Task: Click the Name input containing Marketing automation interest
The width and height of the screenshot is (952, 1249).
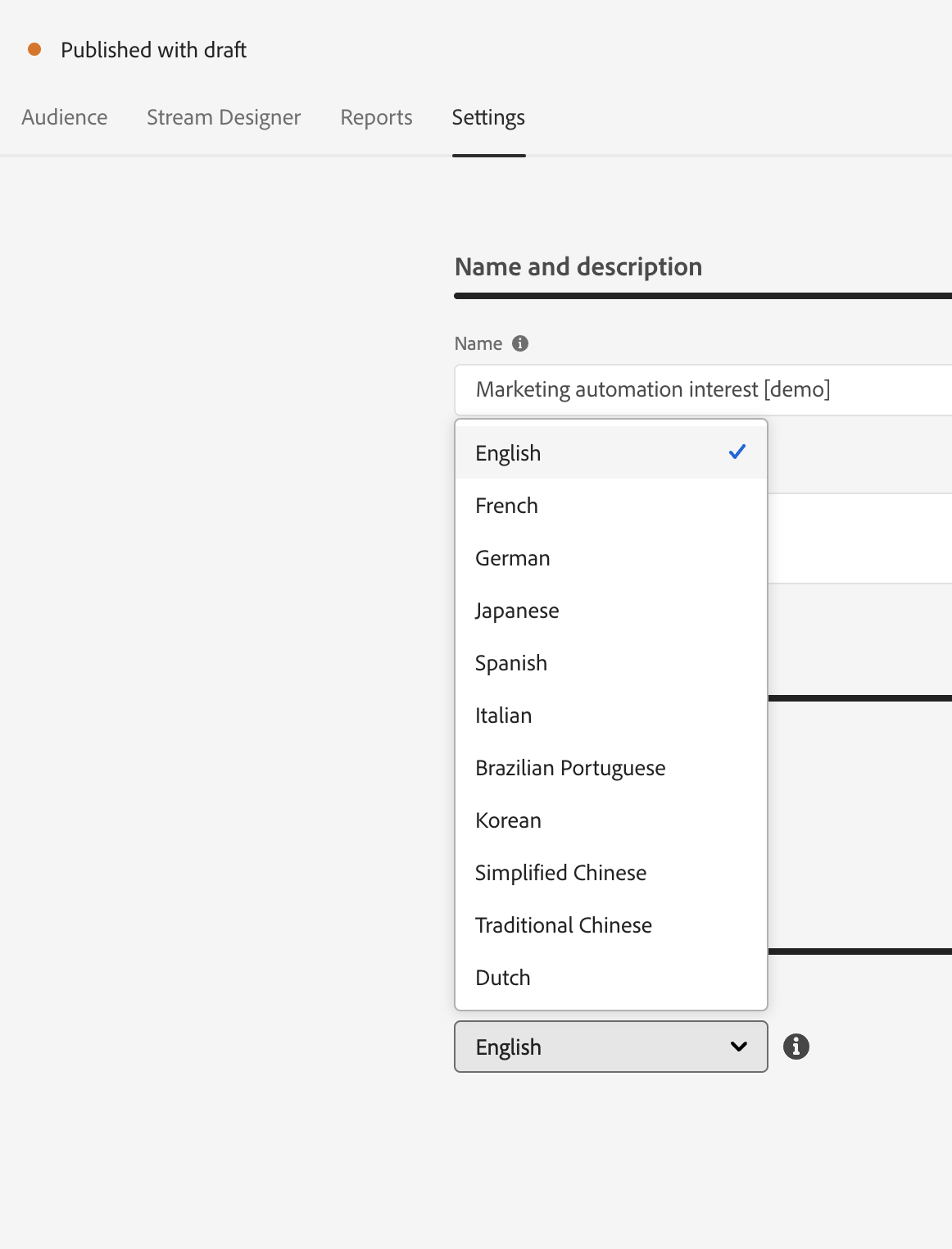Action: [x=653, y=389]
